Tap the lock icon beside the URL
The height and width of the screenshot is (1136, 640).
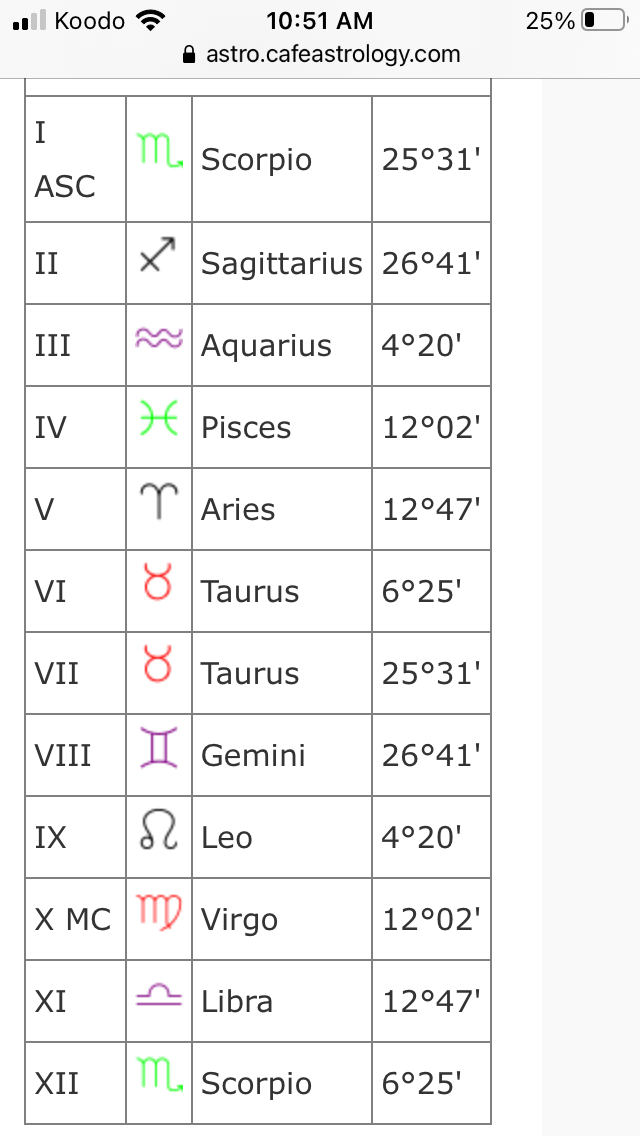click(189, 54)
